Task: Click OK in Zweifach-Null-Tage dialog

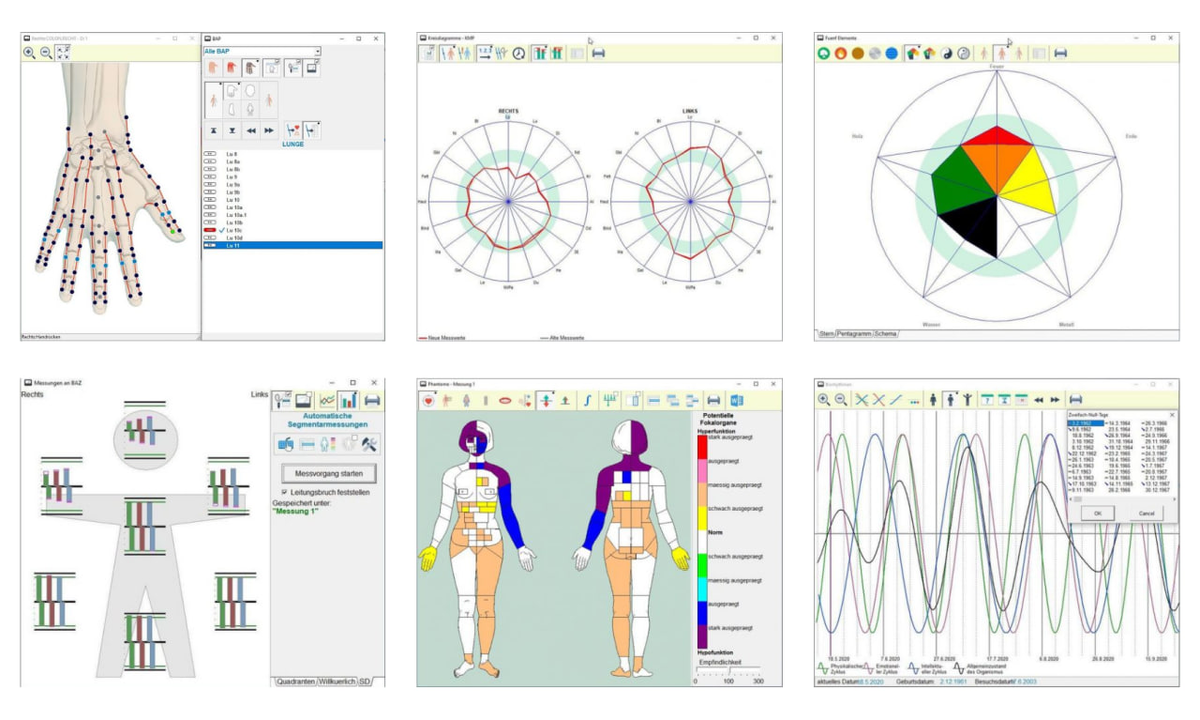Action: pyautogui.click(x=1098, y=513)
